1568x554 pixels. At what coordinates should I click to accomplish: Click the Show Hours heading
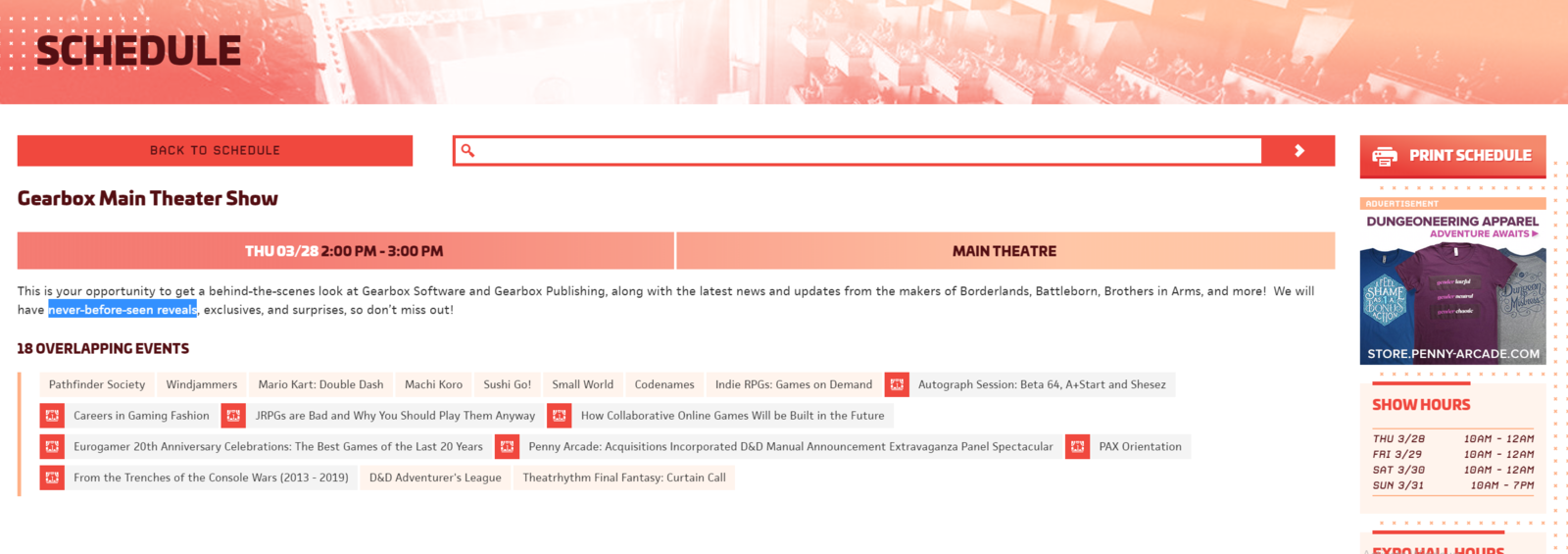tap(1421, 405)
